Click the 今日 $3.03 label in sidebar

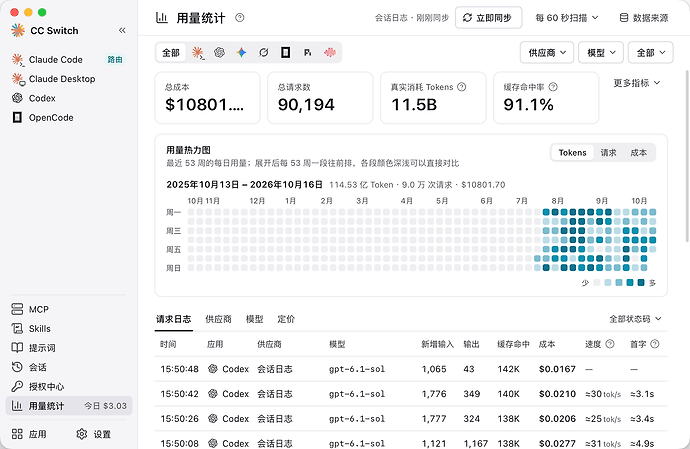click(106, 406)
